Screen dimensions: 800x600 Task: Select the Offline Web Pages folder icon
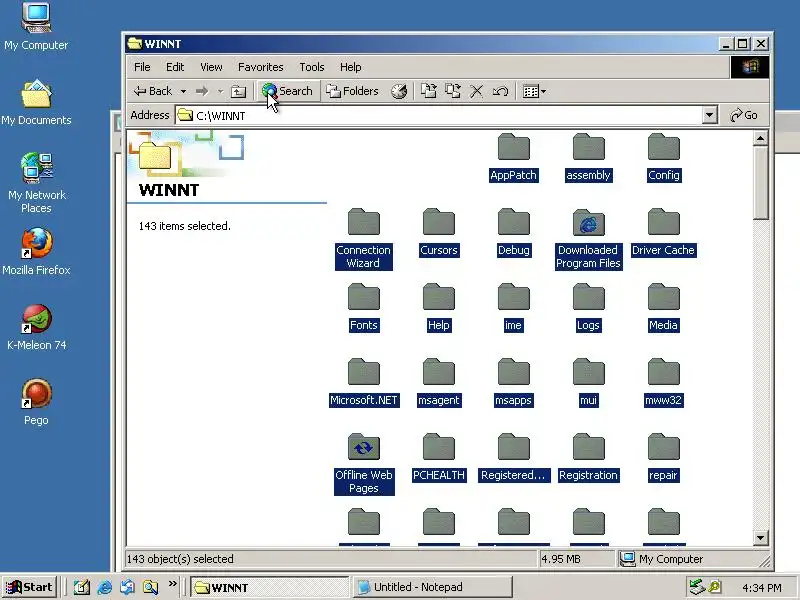point(363,447)
